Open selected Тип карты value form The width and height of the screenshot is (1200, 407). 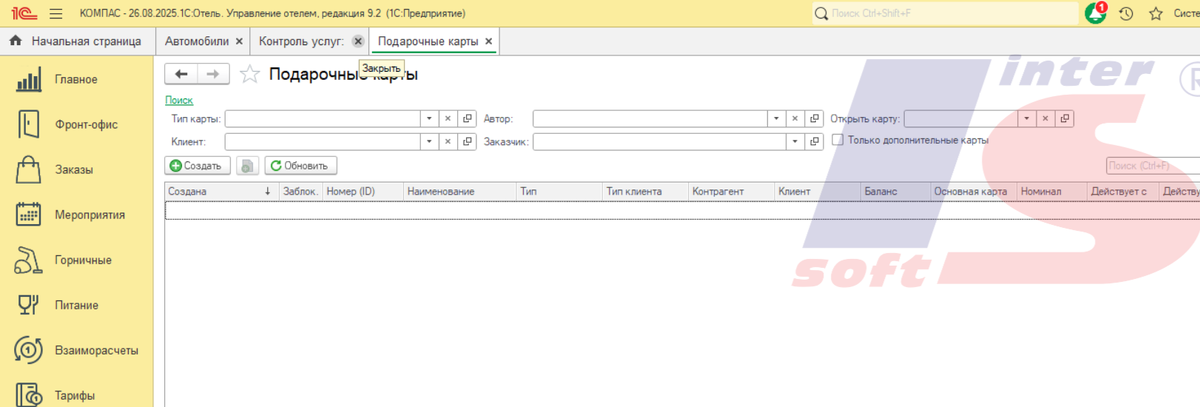coord(467,118)
